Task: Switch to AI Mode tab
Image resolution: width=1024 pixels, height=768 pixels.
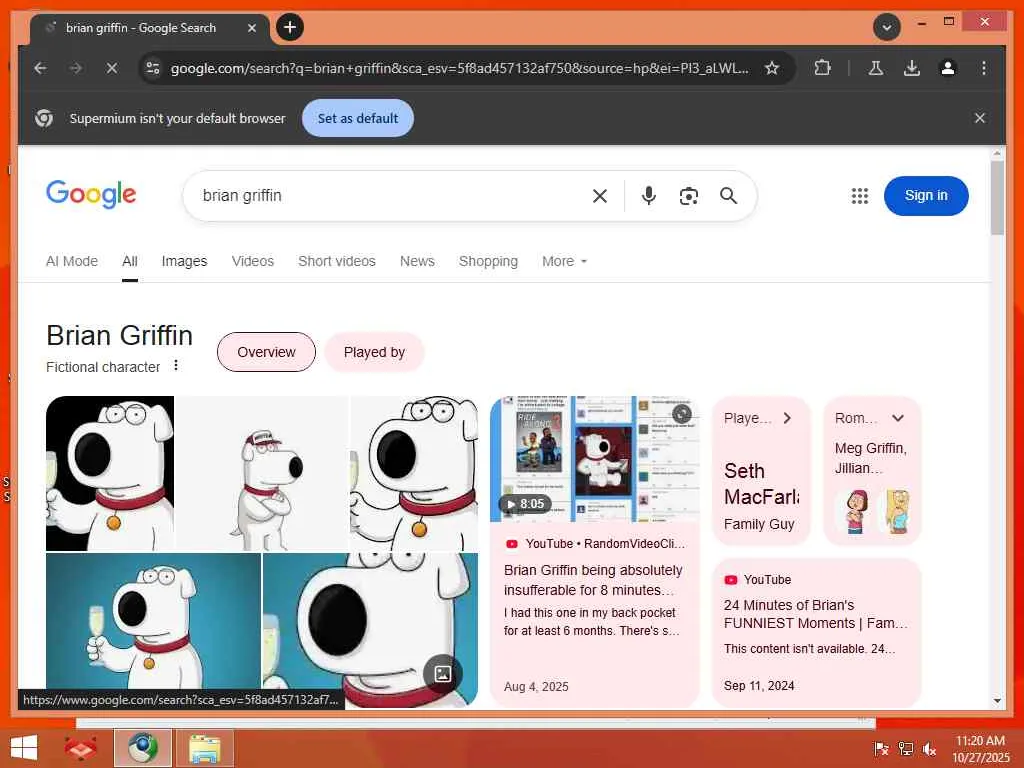Action: (72, 261)
